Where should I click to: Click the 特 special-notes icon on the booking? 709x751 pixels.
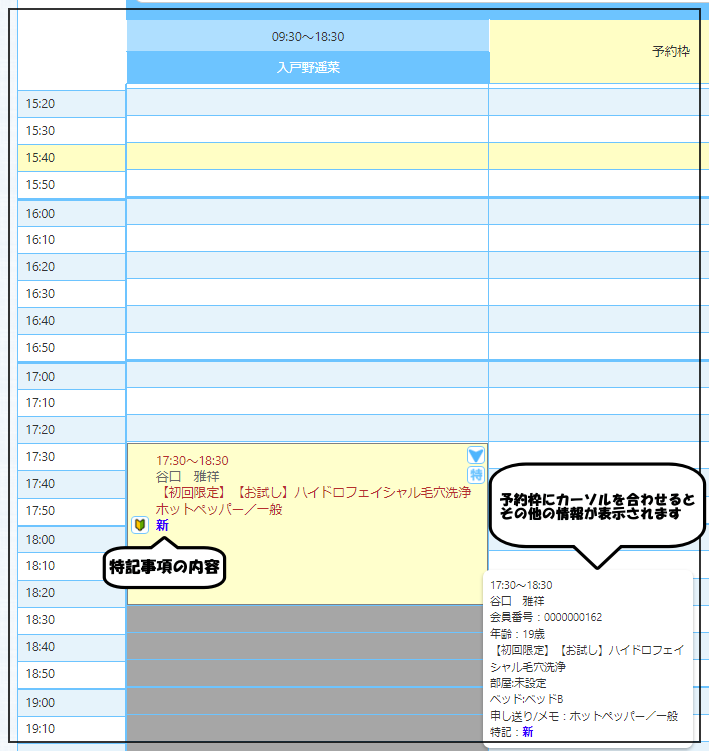click(476, 474)
